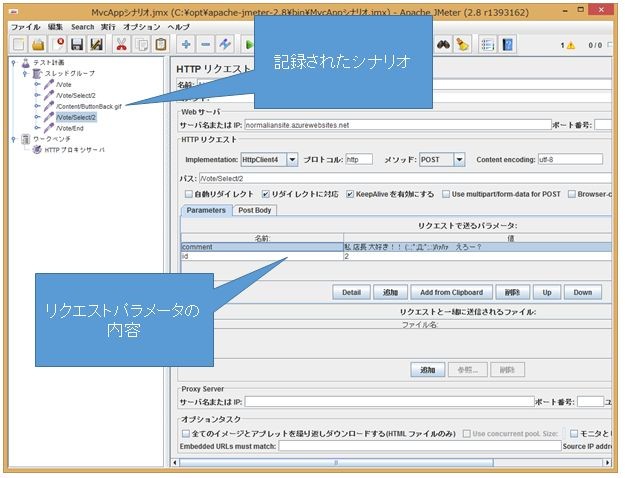Collapse all nodes with the minus icon
Screen dimensions: 625x478
click(205, 44)
